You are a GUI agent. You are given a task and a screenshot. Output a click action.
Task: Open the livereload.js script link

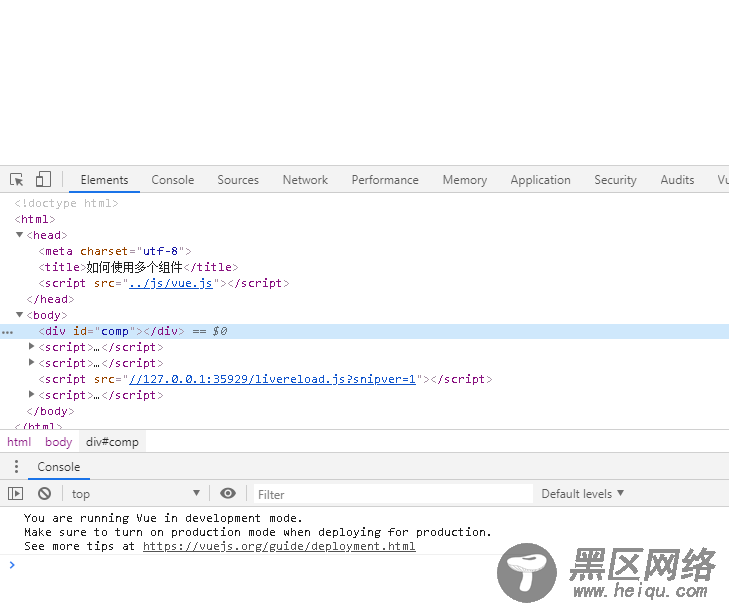click(272, 379)
